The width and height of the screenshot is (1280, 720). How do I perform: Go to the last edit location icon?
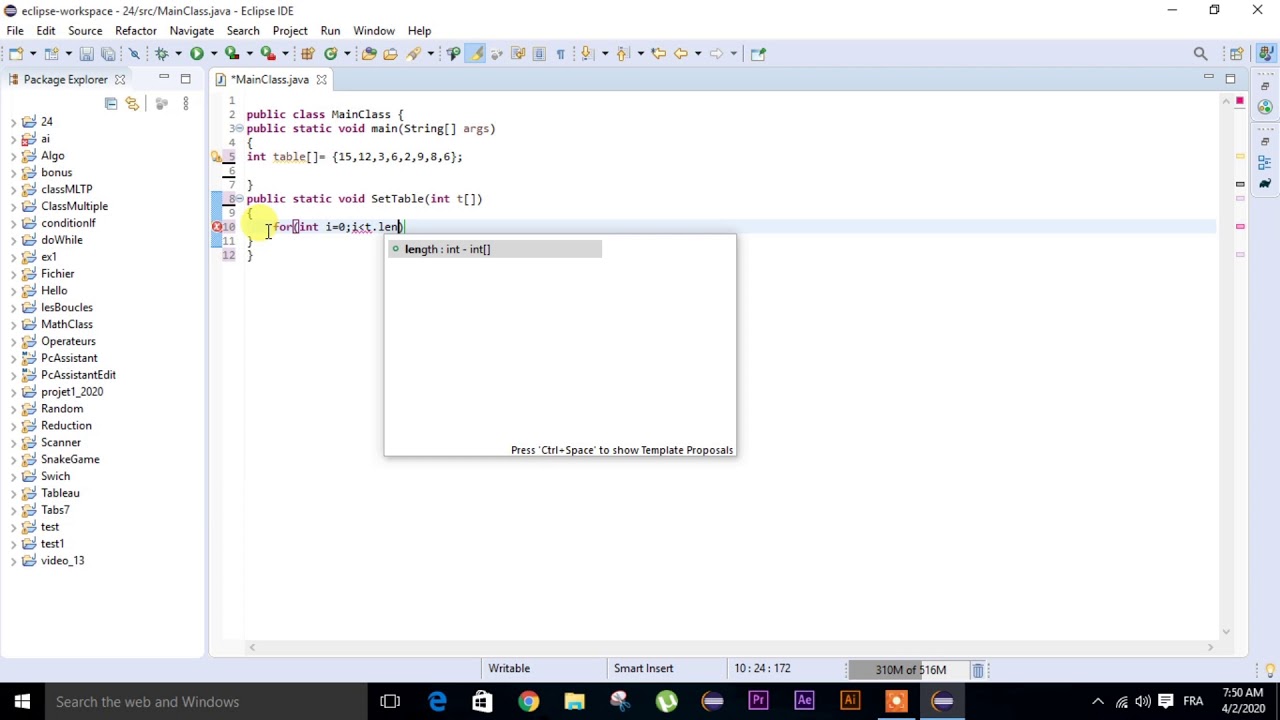[x=658, y=54]
